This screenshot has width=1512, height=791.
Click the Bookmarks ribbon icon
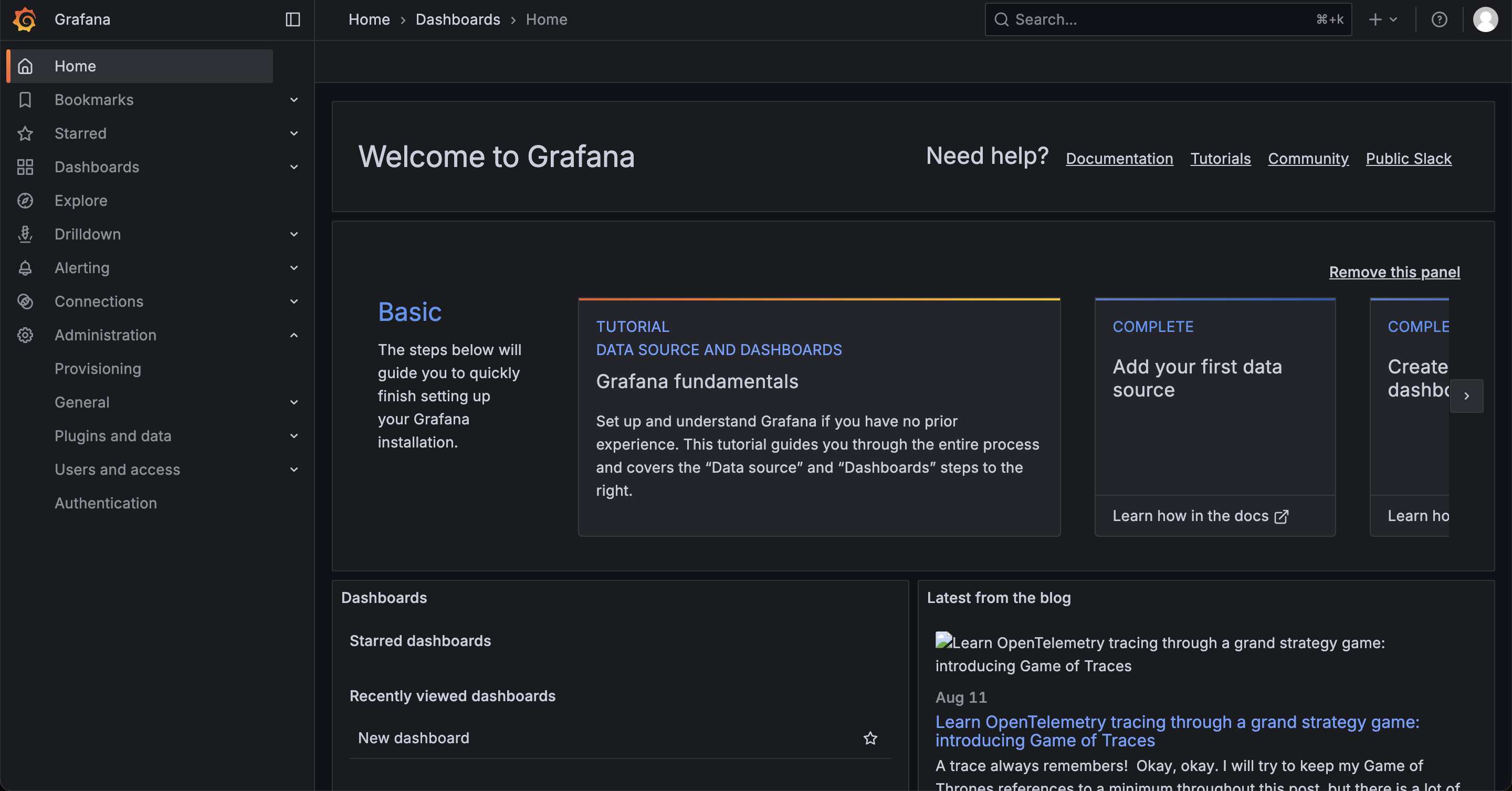pos(25,100)
